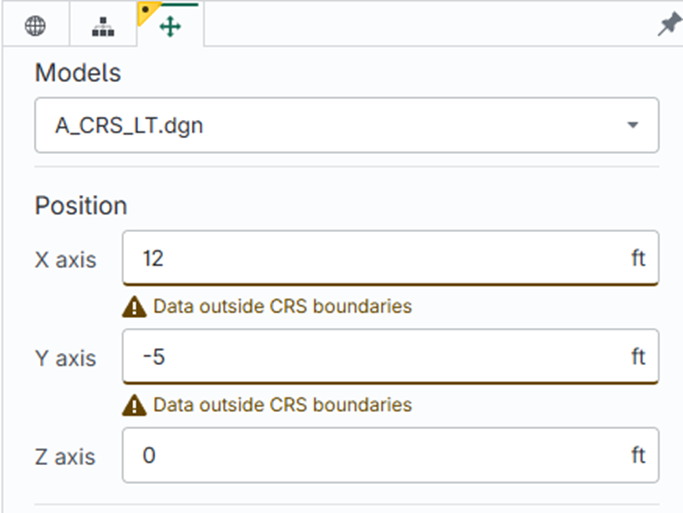Select the move position tab icon
Viewport: 683px width, 513px height.
pos(171,27)
